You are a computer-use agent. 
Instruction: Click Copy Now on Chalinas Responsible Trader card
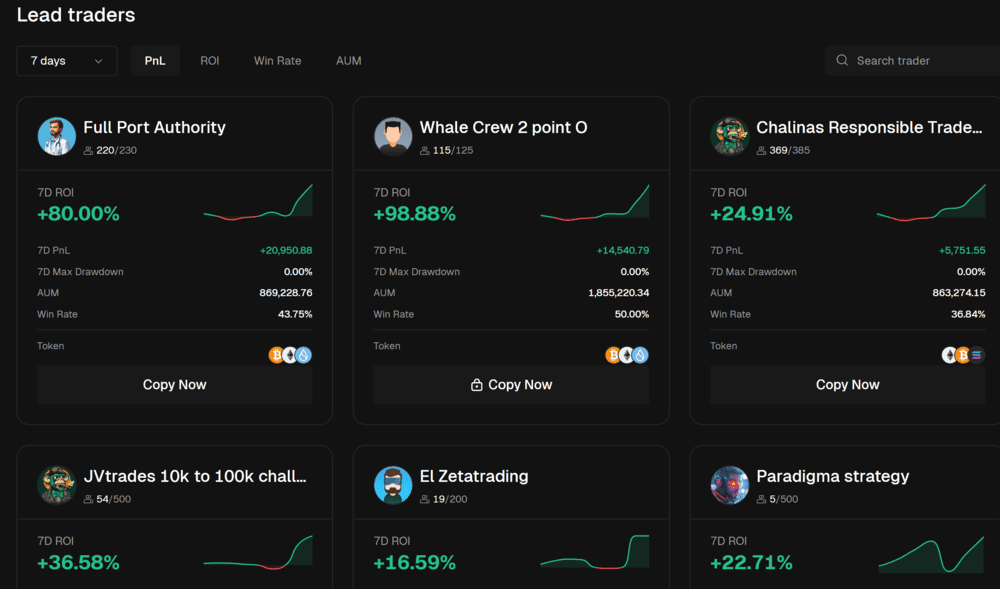(847, 384)
